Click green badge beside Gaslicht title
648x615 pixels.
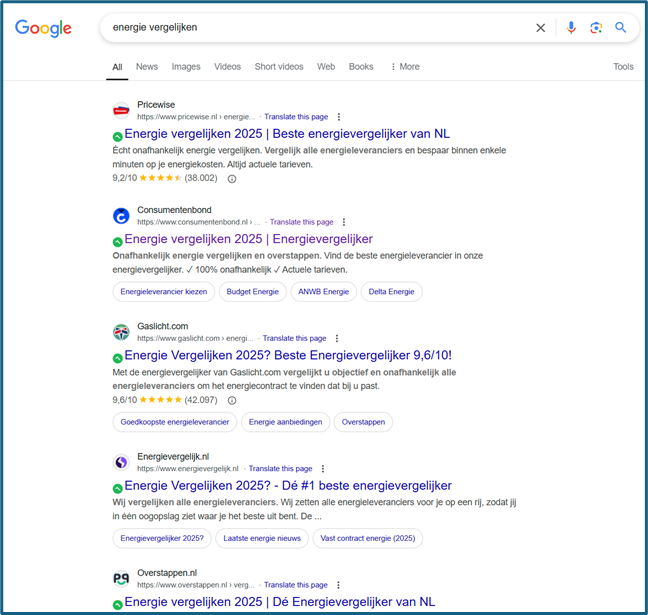pyautogui.click(x=117, y=358)
